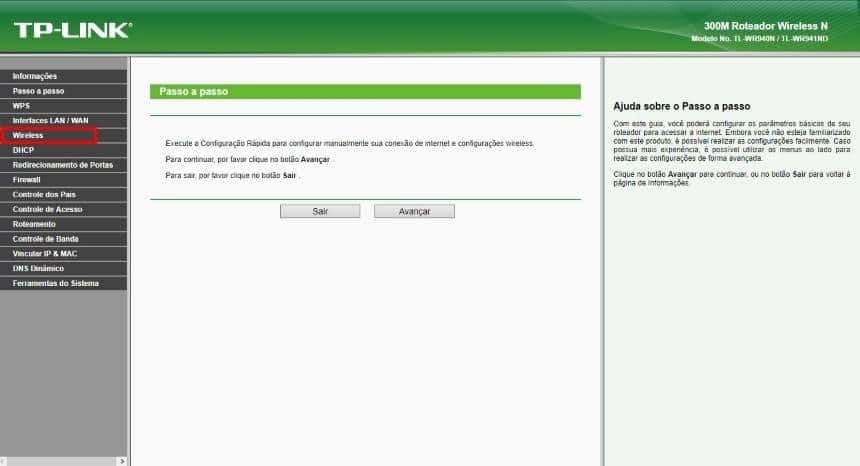Click the Avançar button
Image resolution: width=860 pixels, height=466 pixels.
point(414,211)
